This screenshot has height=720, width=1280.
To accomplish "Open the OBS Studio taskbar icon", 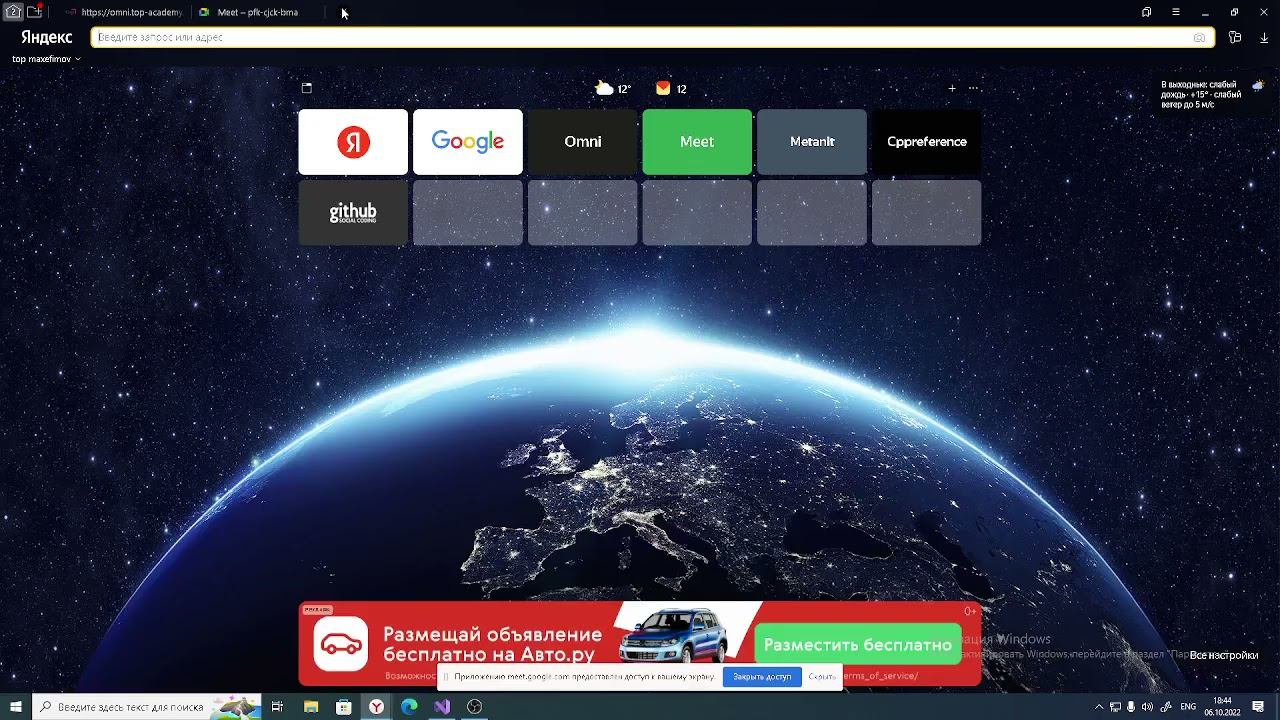I will pyautogui.click(x=475, y=707).
